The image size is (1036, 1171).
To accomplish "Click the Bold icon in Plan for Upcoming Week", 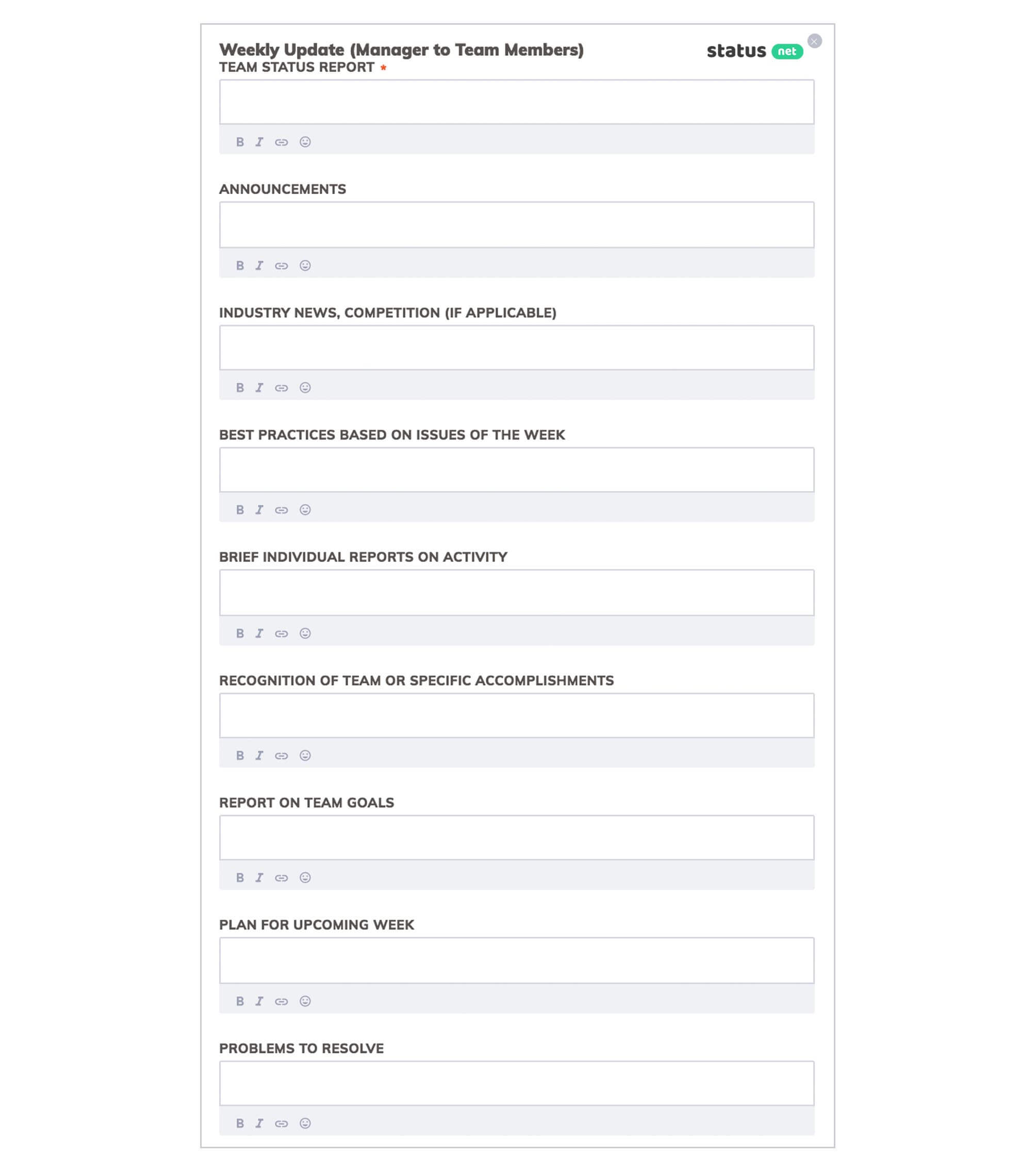I will (240, 1000).
